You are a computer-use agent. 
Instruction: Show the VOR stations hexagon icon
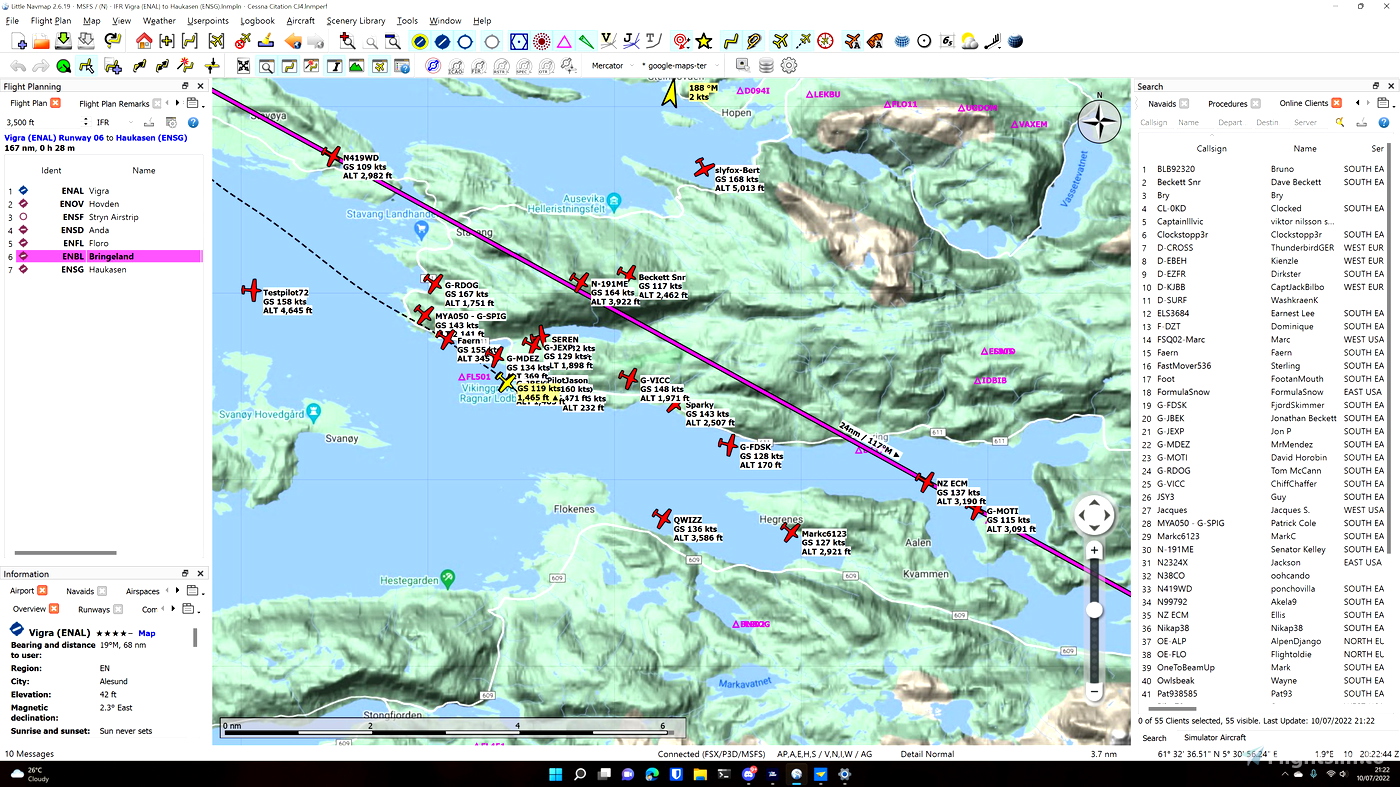coord(519,41)
